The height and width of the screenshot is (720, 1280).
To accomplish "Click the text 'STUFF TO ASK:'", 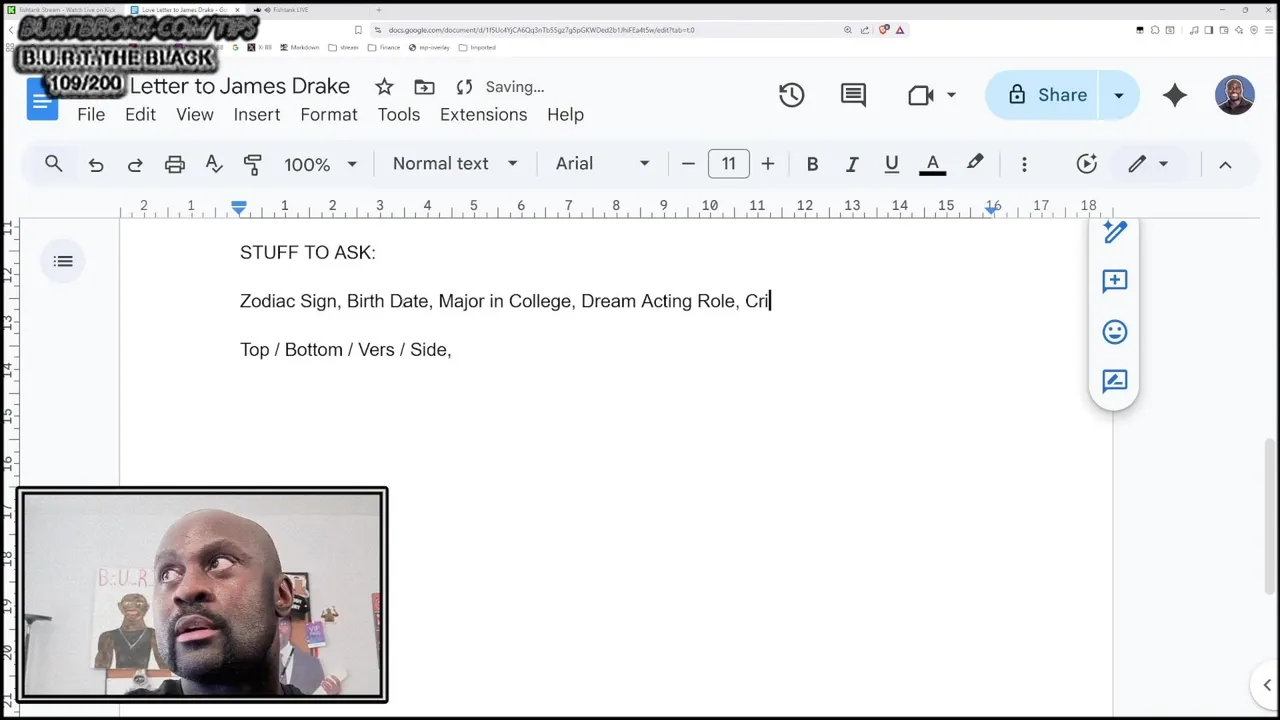I will pyautogui.click(x=308, y=253).
